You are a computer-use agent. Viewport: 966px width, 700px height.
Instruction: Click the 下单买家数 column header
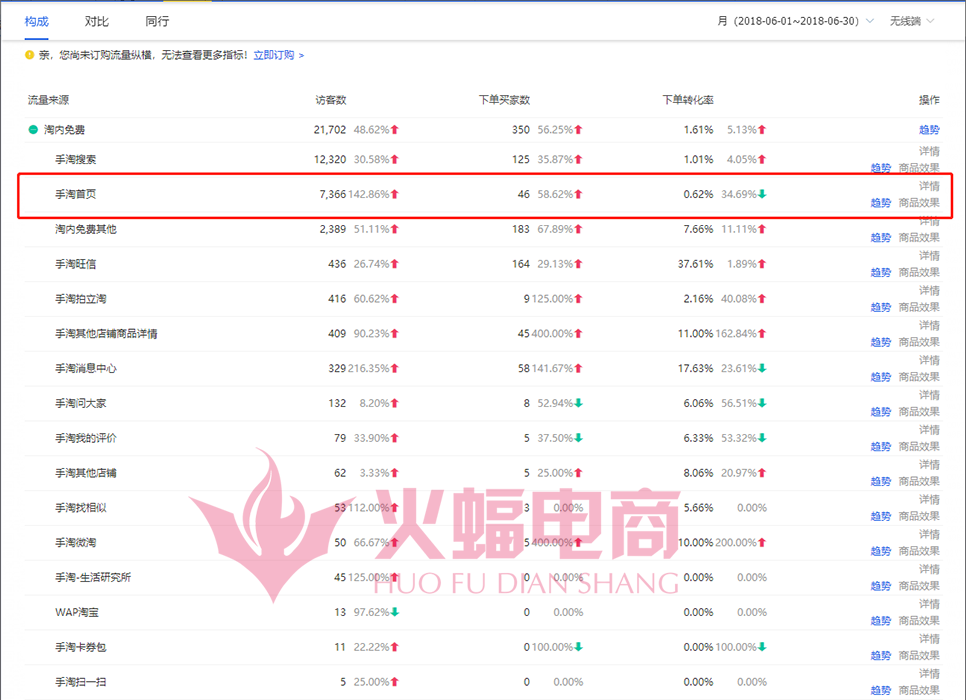(504, 100)
